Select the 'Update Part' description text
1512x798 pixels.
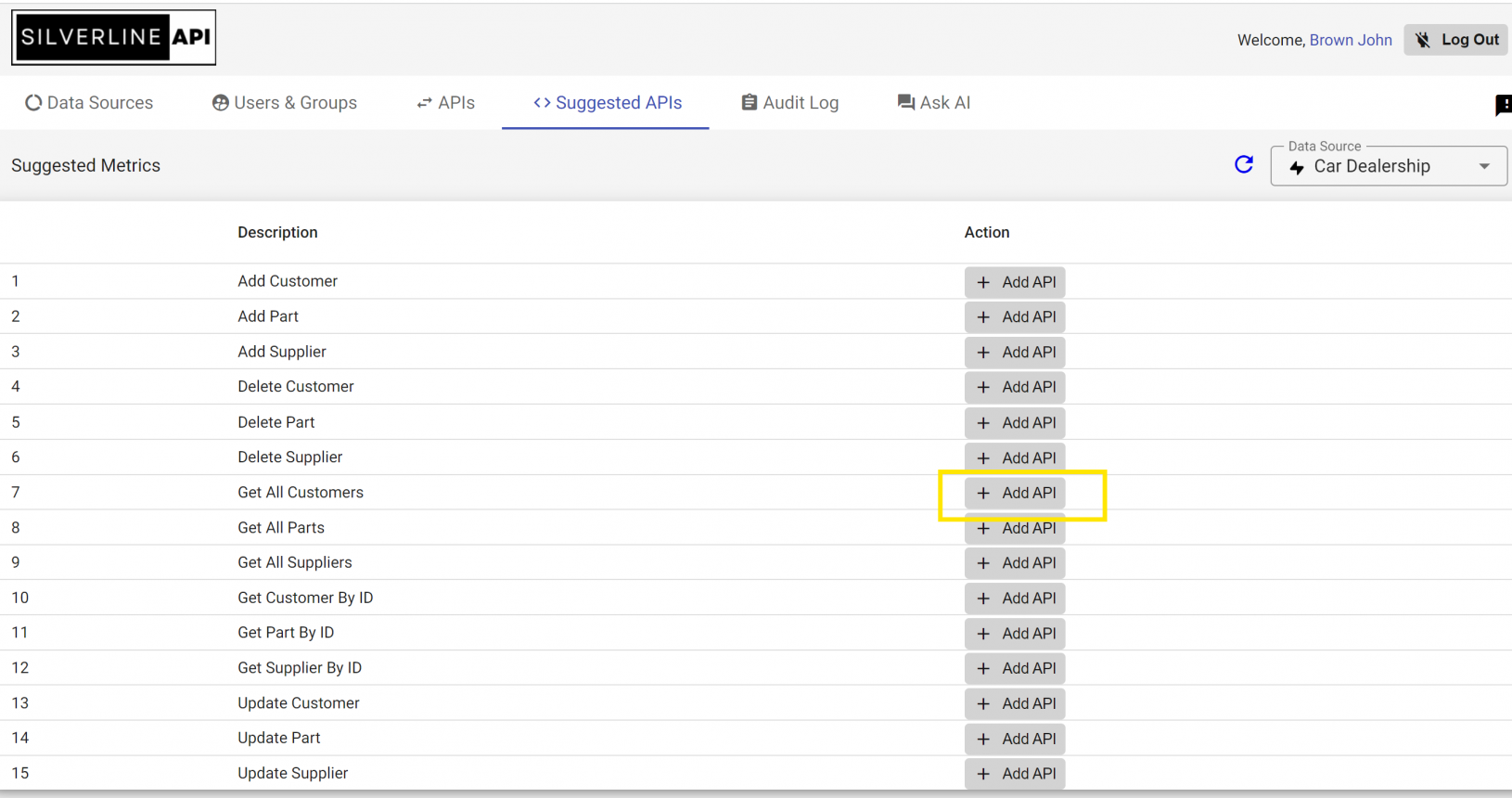click(279, 738)
